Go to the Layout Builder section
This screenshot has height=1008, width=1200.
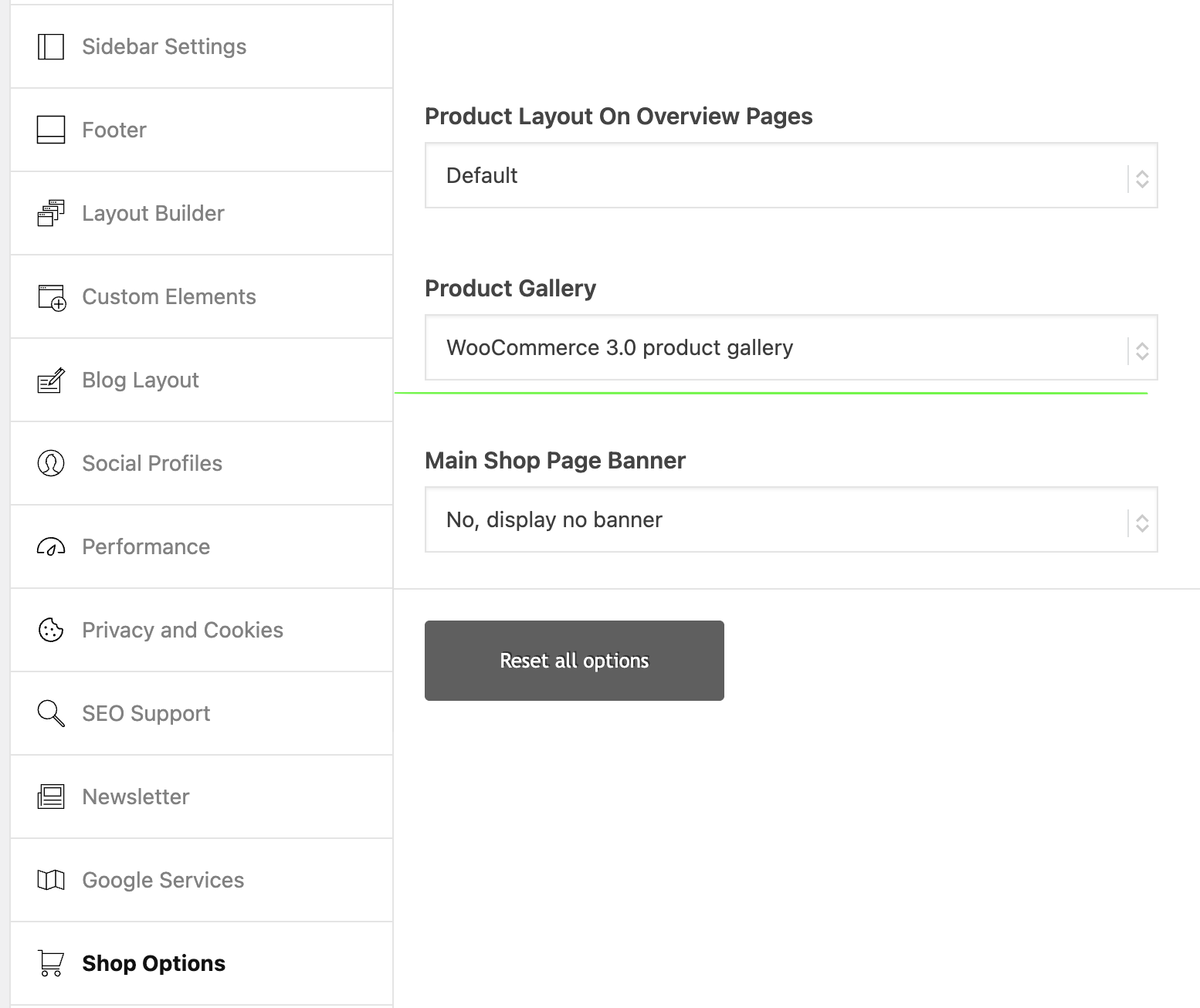pos(153,213)
